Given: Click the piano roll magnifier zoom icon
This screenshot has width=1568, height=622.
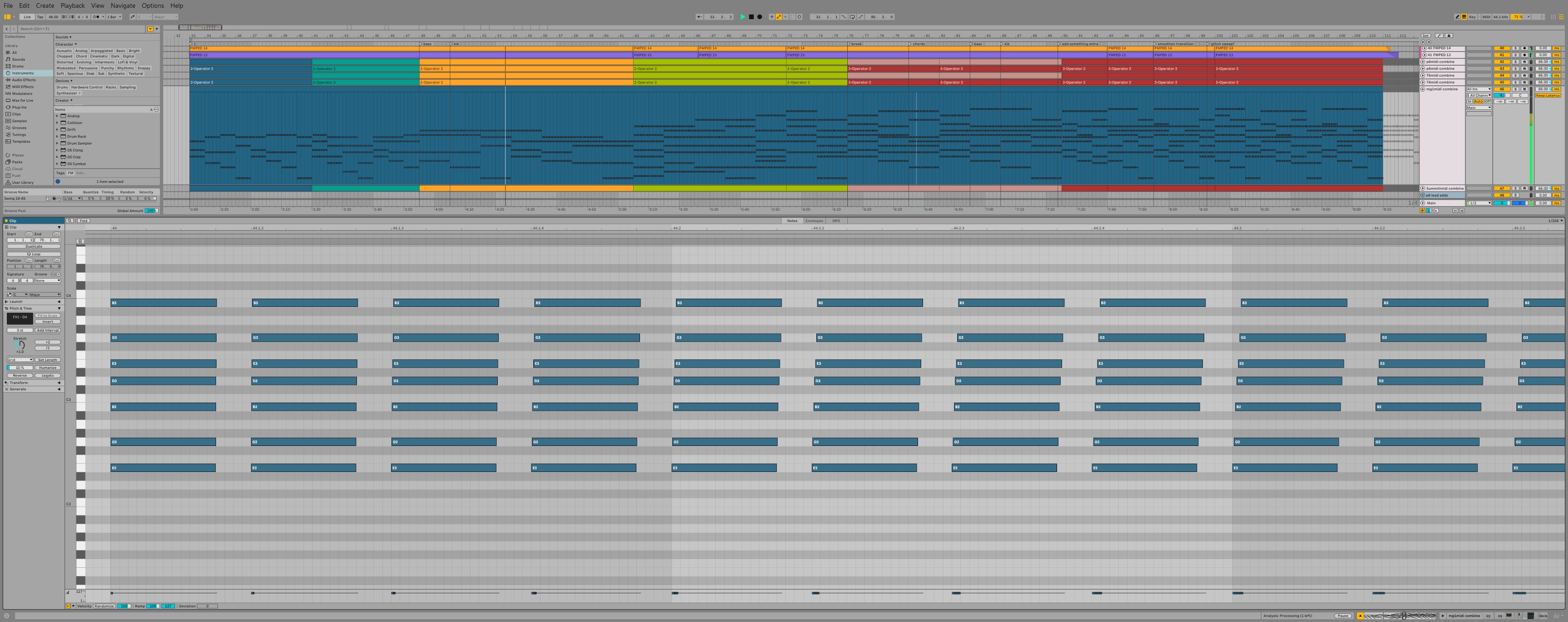Looking at the screenshot, I should (x=70, y=221).
